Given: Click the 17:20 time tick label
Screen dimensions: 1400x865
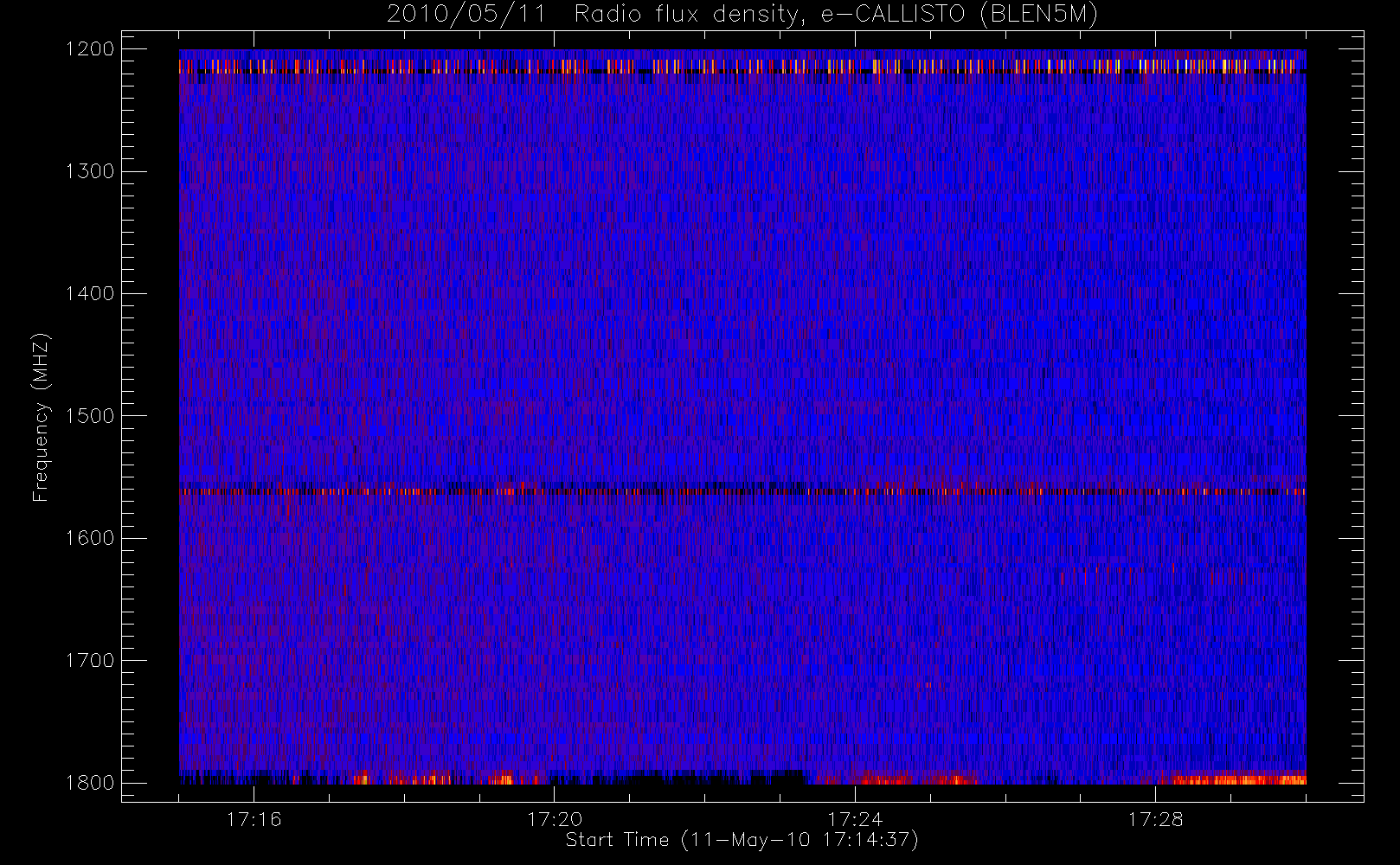Looking at the screenshot, I should point(555,819).
